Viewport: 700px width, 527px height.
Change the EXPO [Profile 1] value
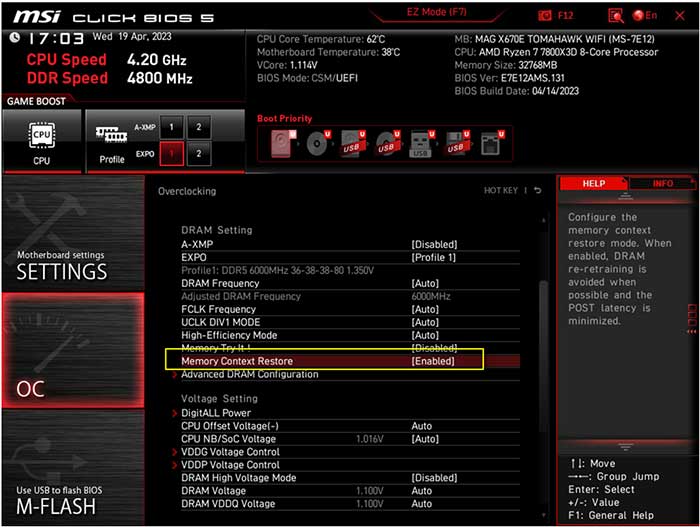tap(433, 258)
